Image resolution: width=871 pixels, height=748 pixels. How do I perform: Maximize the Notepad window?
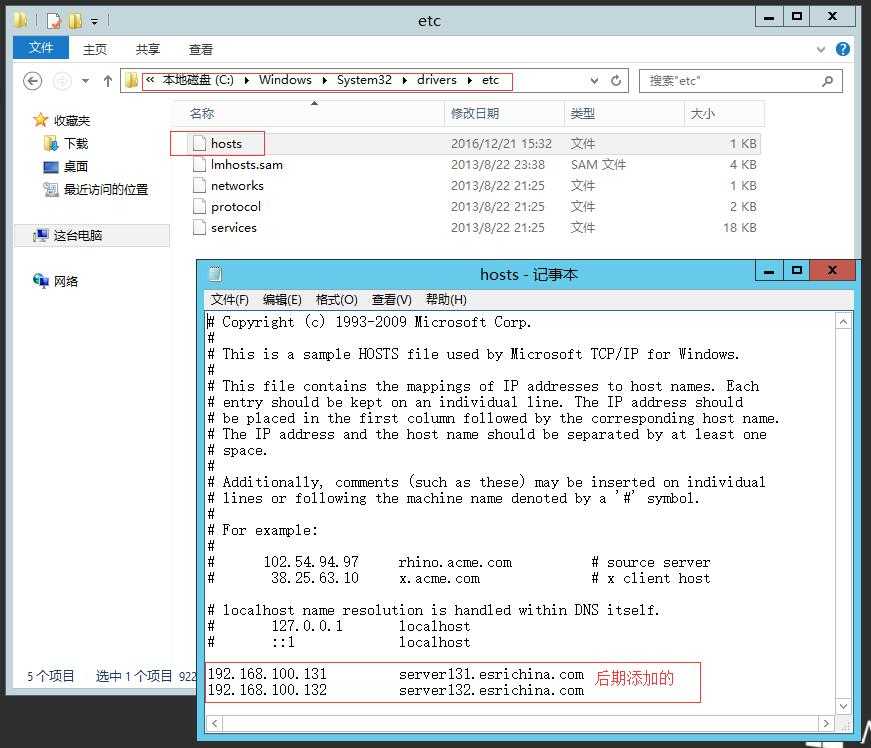[797, 271]
